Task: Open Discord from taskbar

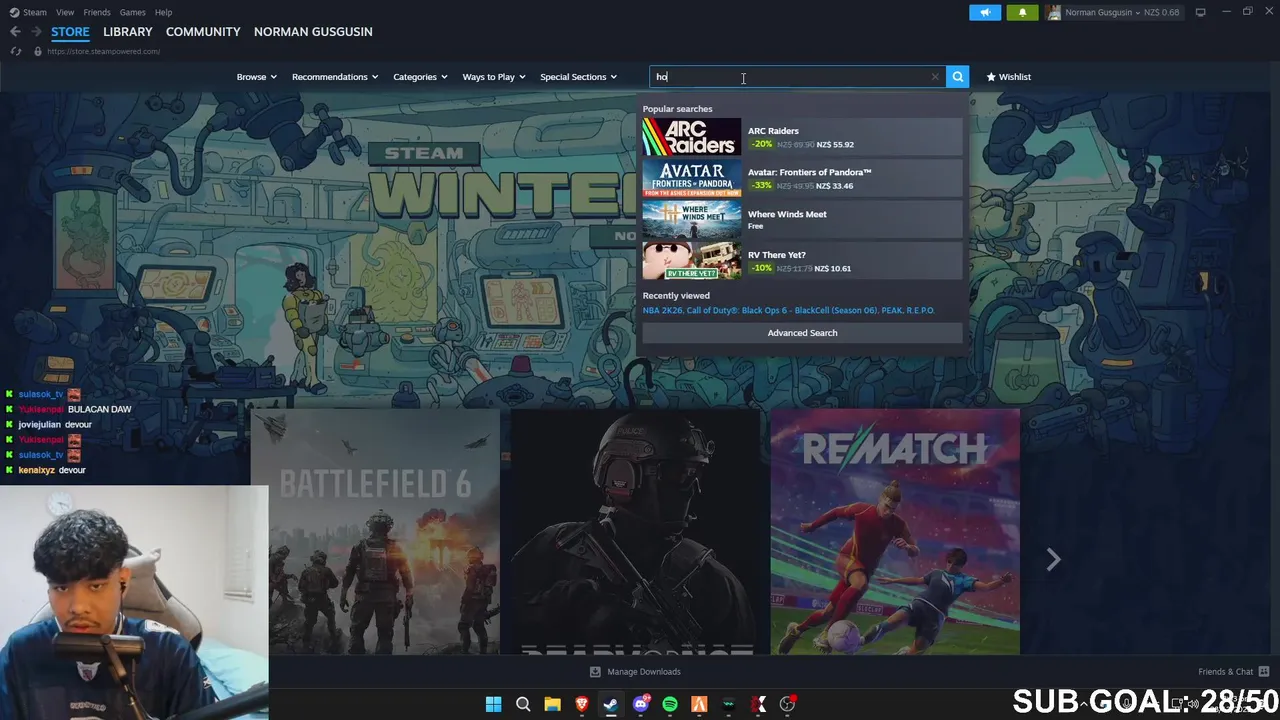Action: pyautogui.click(x=641, y=704)
